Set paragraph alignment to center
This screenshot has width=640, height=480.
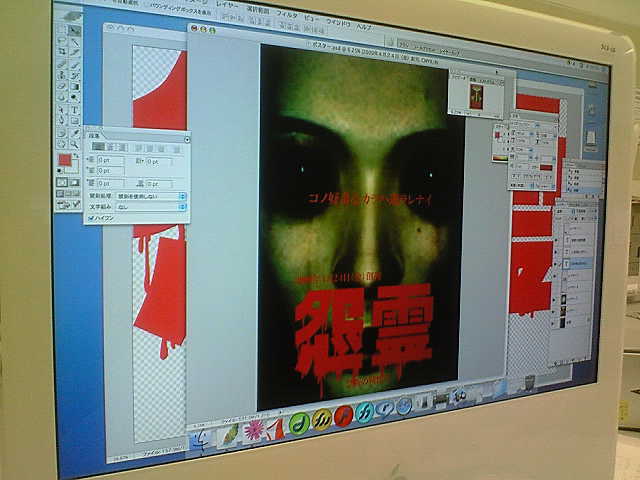(110, 147)
